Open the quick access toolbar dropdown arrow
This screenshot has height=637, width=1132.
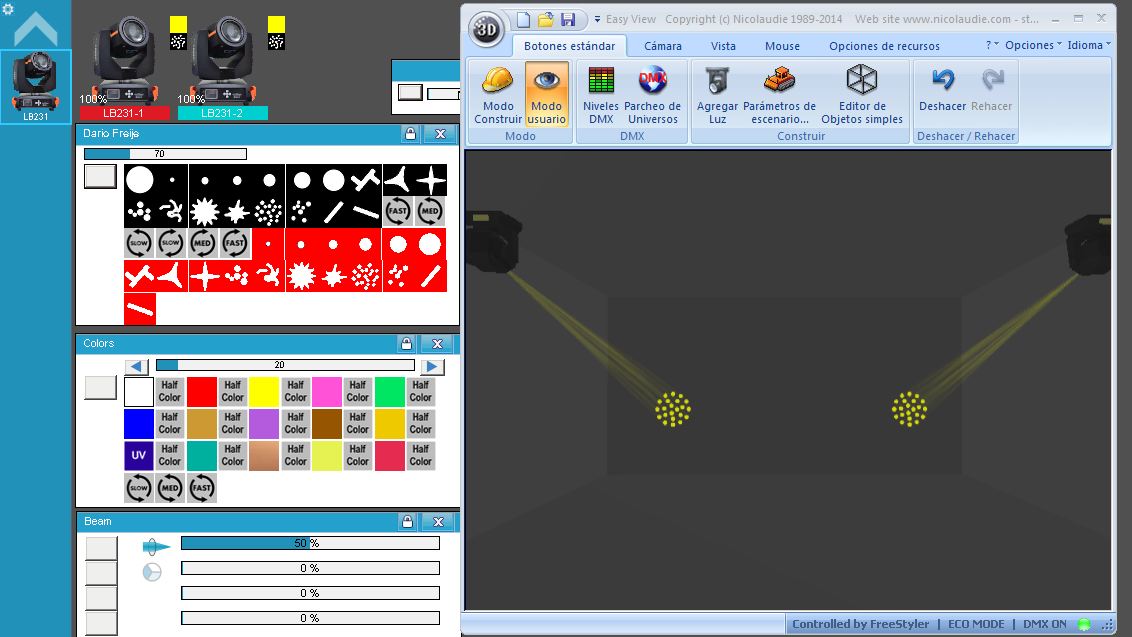(x=597, y=20)
